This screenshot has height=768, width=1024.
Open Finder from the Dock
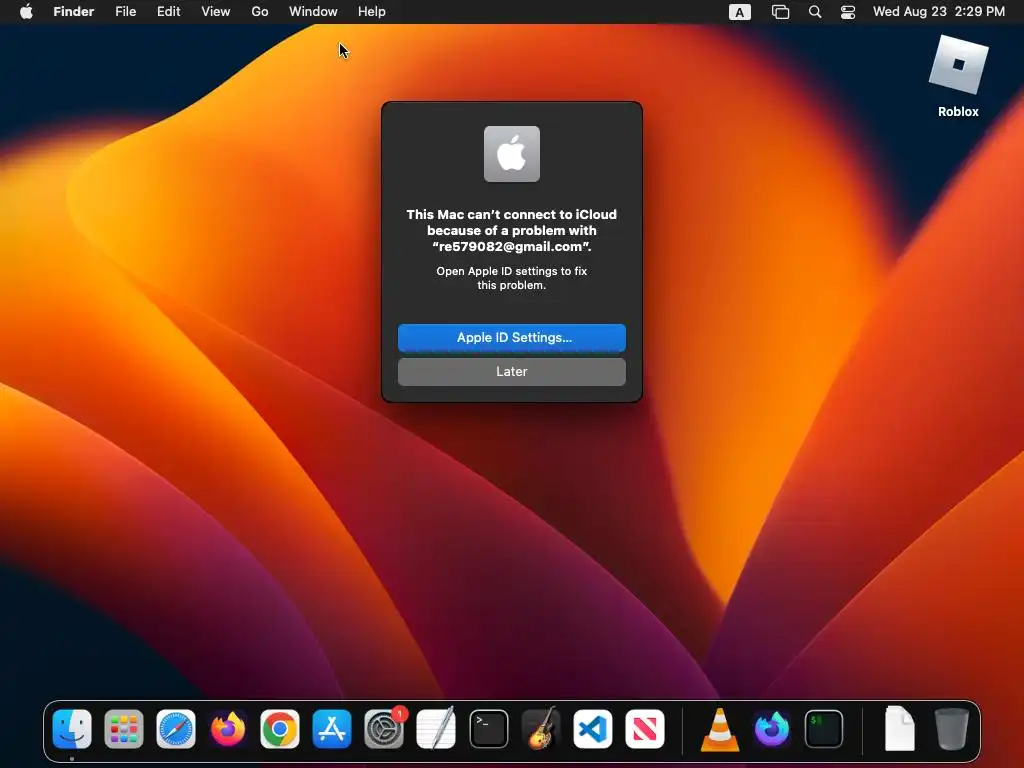tap(72, 729)
